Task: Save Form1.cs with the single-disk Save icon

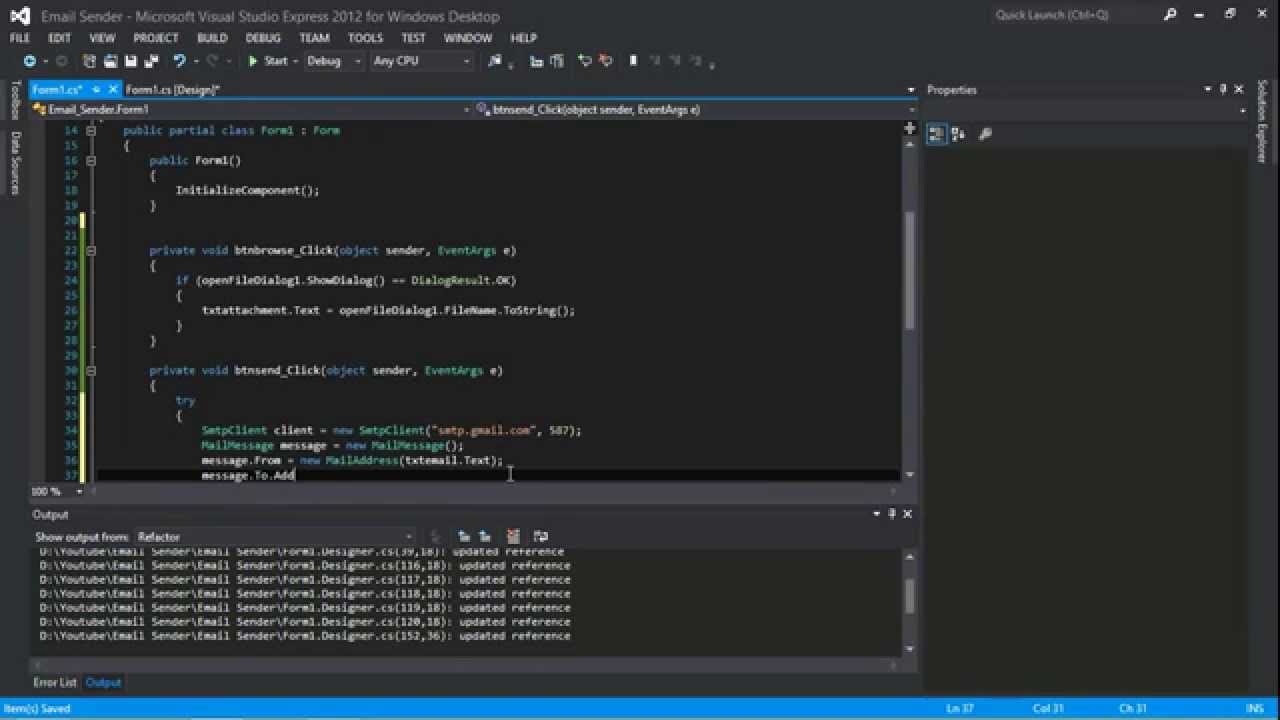Action: (x=132, y=61)
